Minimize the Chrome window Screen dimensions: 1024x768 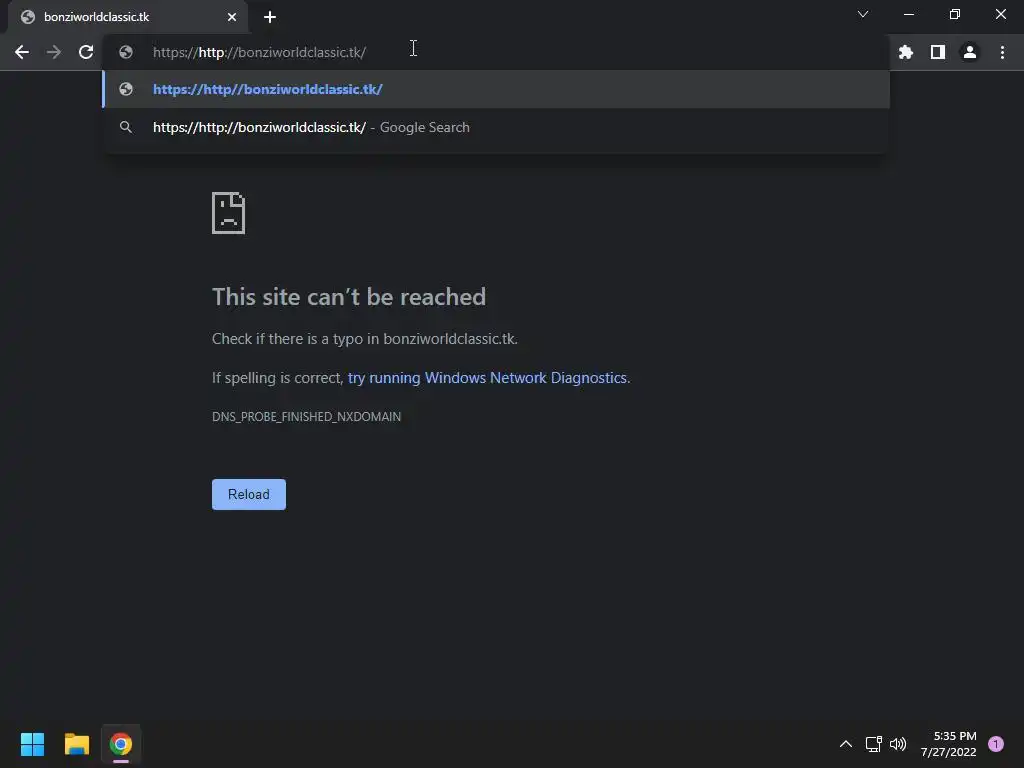pos(908,14)
